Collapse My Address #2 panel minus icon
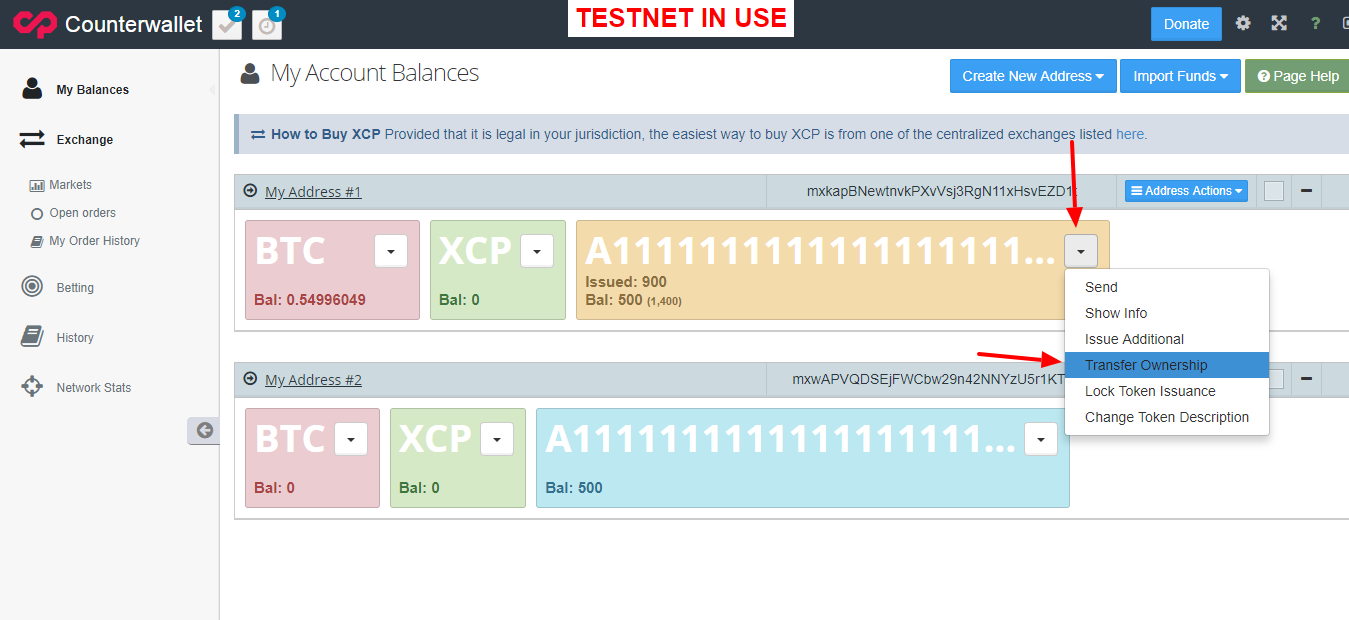The width and height of the screenshot is (1349, 620). 1306,379
